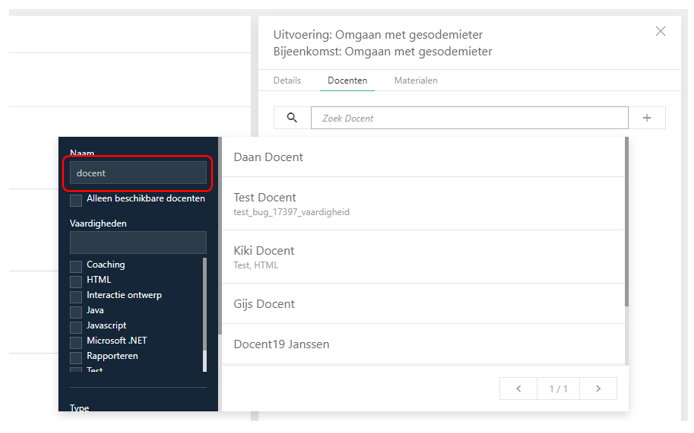Close the Uitvoering panel with X
694x433 pixels.
pyautogui.click(x=660, y=31)
